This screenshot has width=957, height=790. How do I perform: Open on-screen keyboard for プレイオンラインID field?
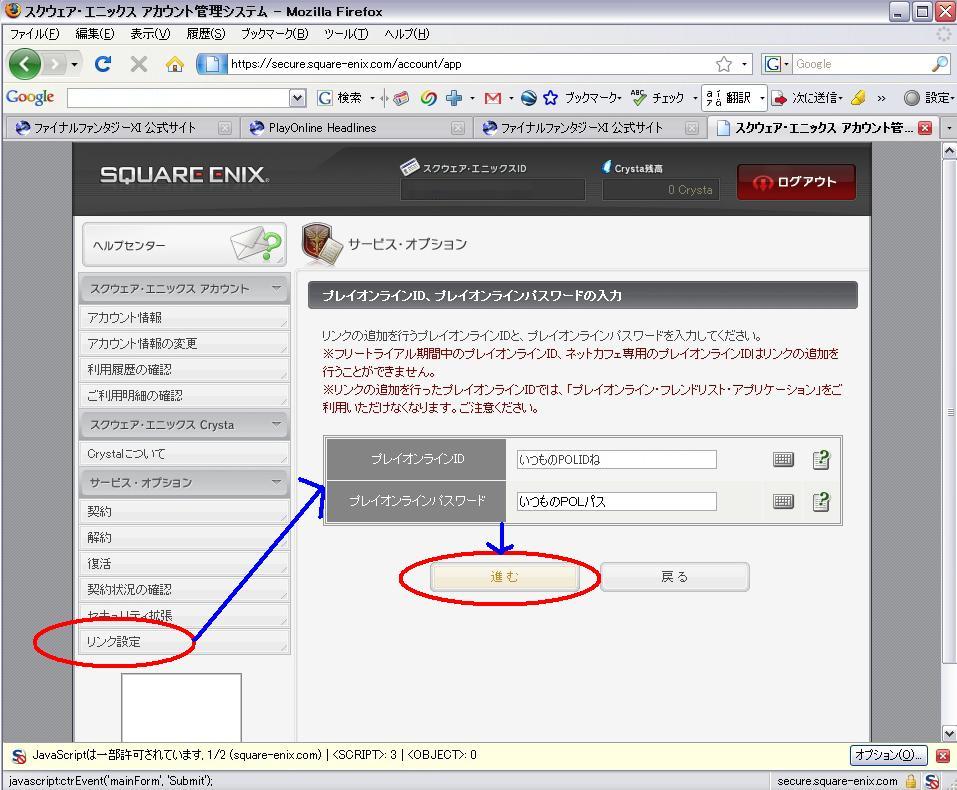click(x=783, y=459)
